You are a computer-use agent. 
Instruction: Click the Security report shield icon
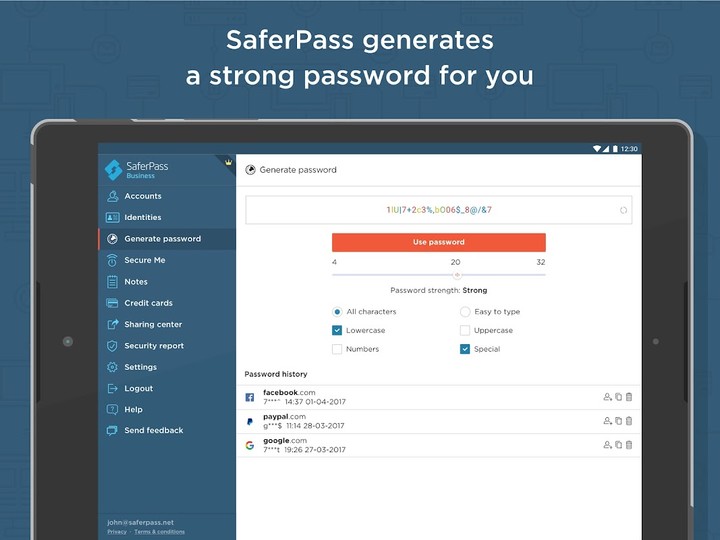pos(112,346)
